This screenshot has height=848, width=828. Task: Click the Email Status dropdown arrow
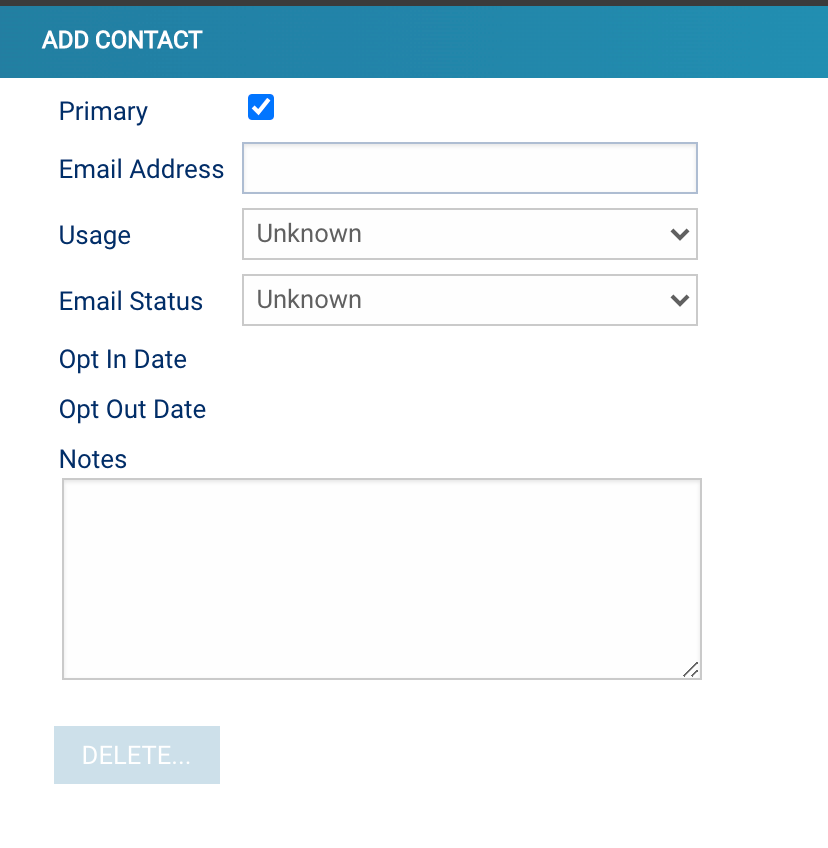(680, 300)
